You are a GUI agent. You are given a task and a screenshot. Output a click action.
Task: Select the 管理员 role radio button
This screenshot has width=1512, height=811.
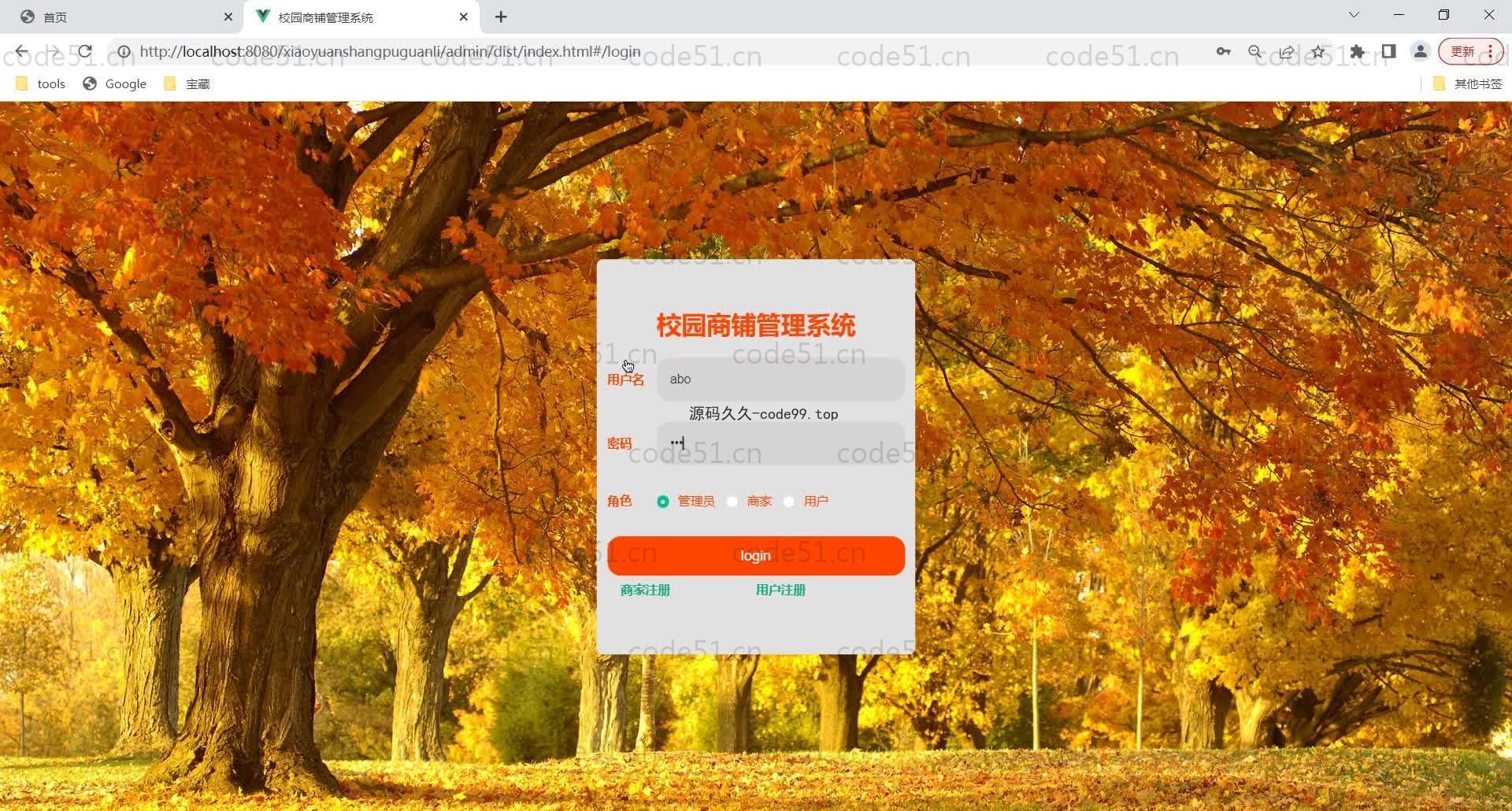663,502
